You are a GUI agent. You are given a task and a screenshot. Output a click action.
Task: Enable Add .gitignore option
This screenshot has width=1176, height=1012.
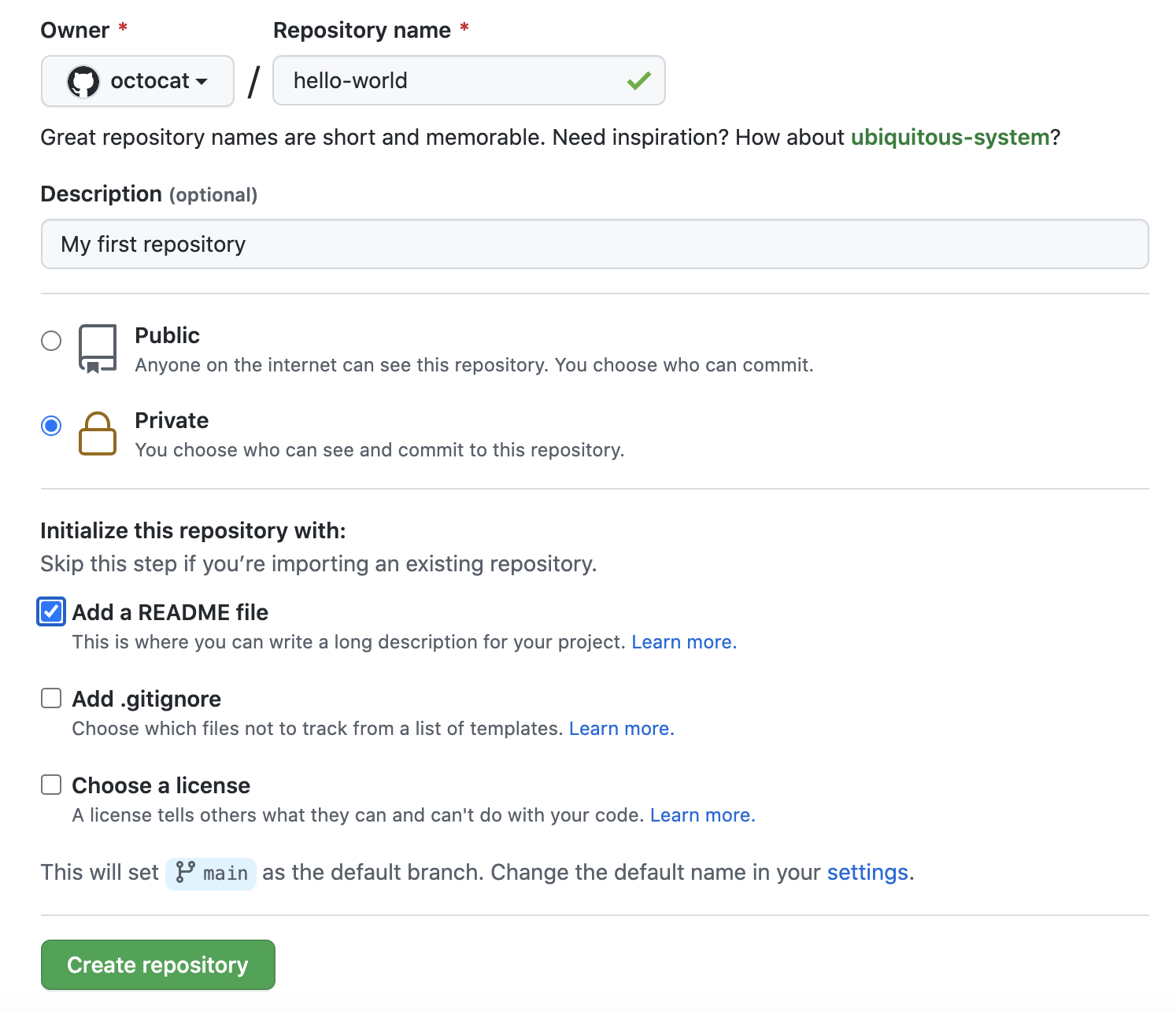coord(50,697)
